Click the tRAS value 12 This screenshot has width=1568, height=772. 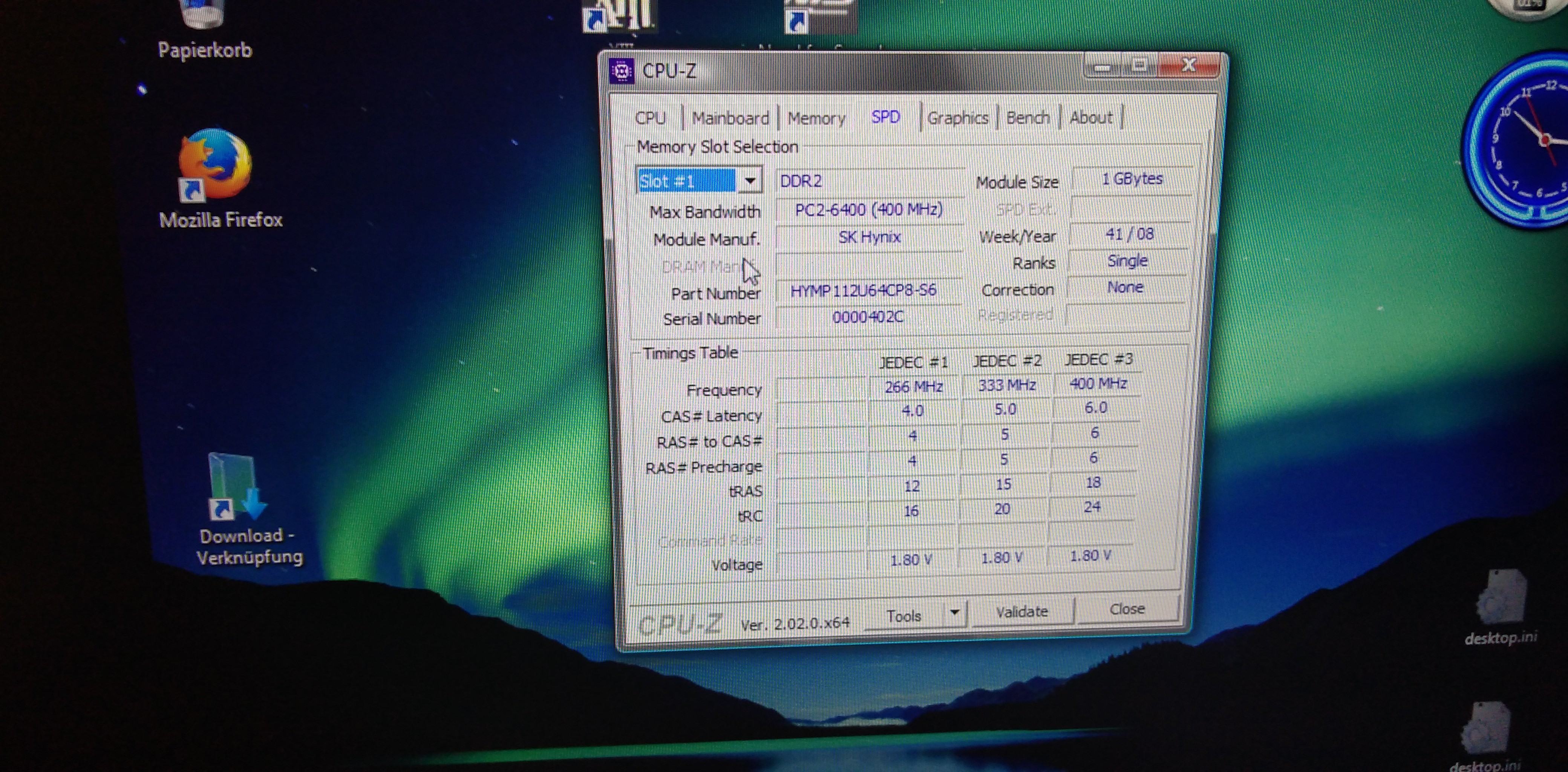pyautogui.click(x=911, y=486)
